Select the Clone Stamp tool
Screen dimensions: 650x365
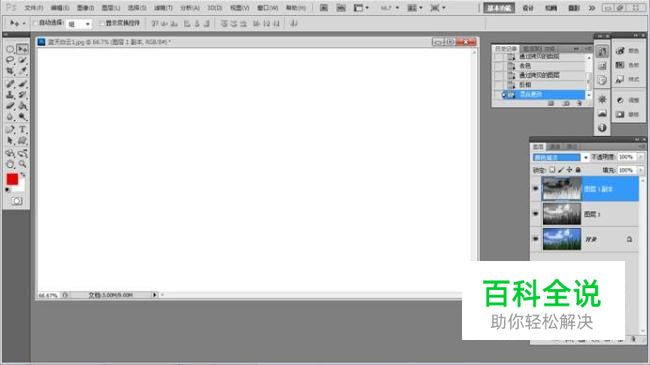coord(10,95)
